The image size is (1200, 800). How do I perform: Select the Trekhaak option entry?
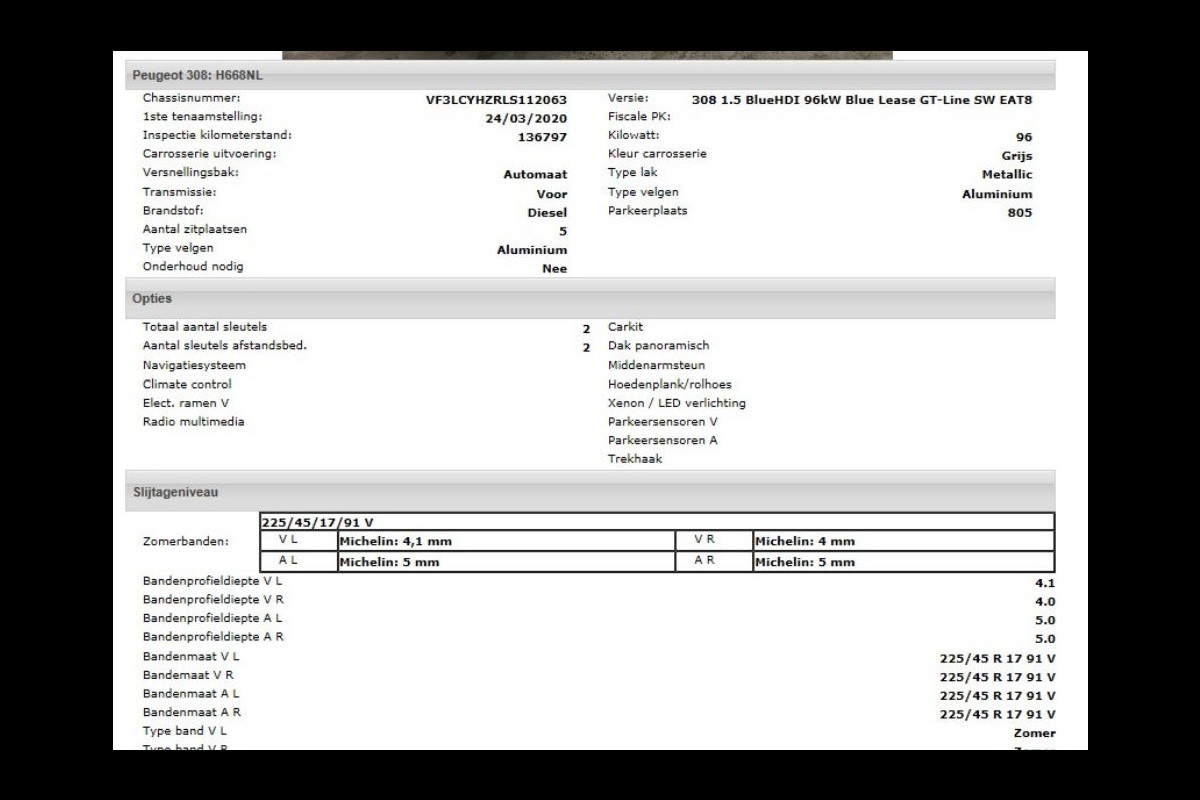click(x=635, y=459)
